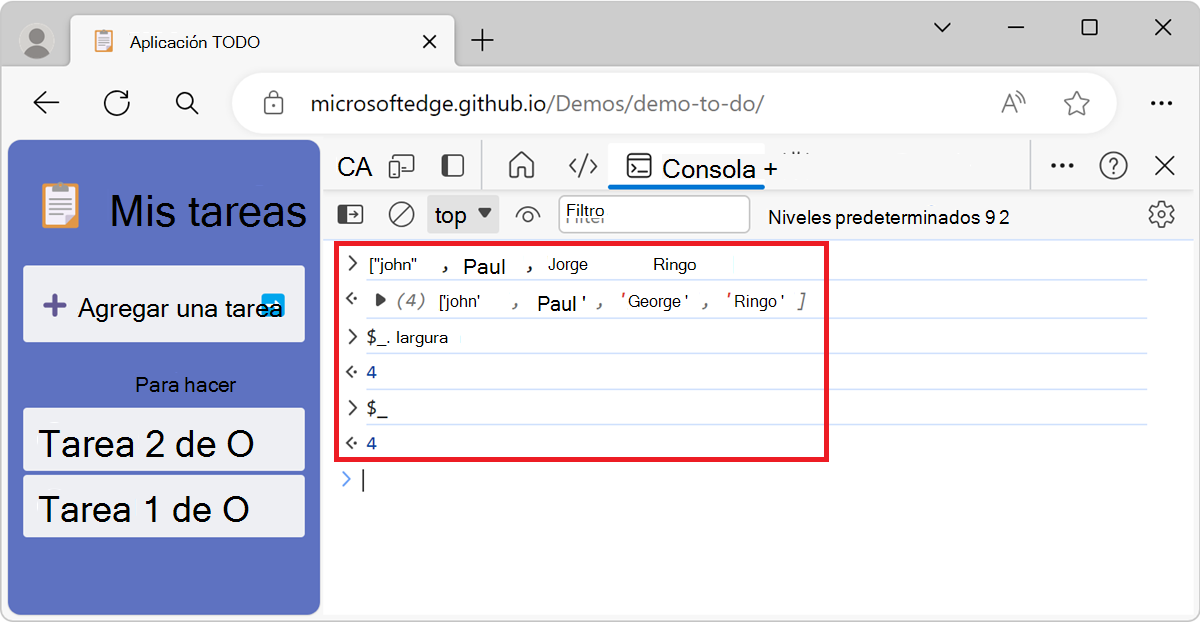Image resolution: width=1200 pixels, height=622 pixels.
Task: Refresh the page with reload icon
Action: pos(117,102)
